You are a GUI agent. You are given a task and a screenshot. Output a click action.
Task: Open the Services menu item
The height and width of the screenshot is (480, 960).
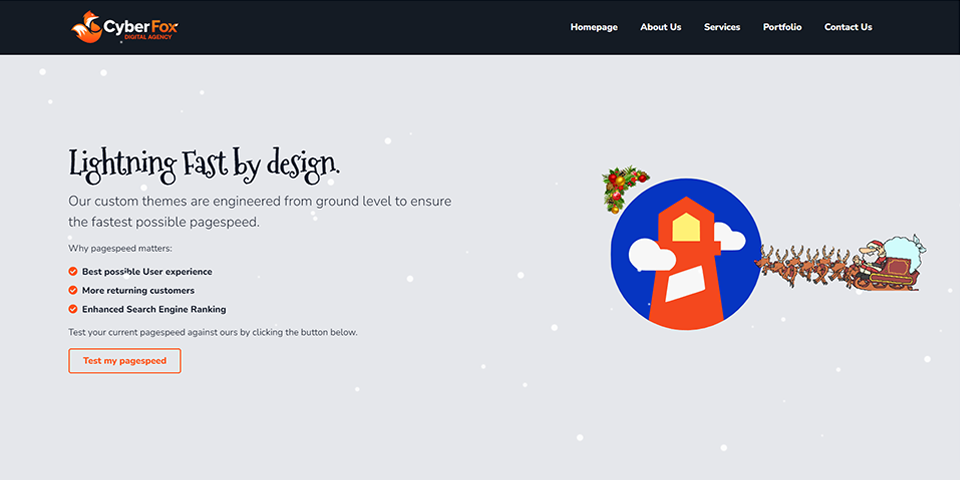click(722, 27)
